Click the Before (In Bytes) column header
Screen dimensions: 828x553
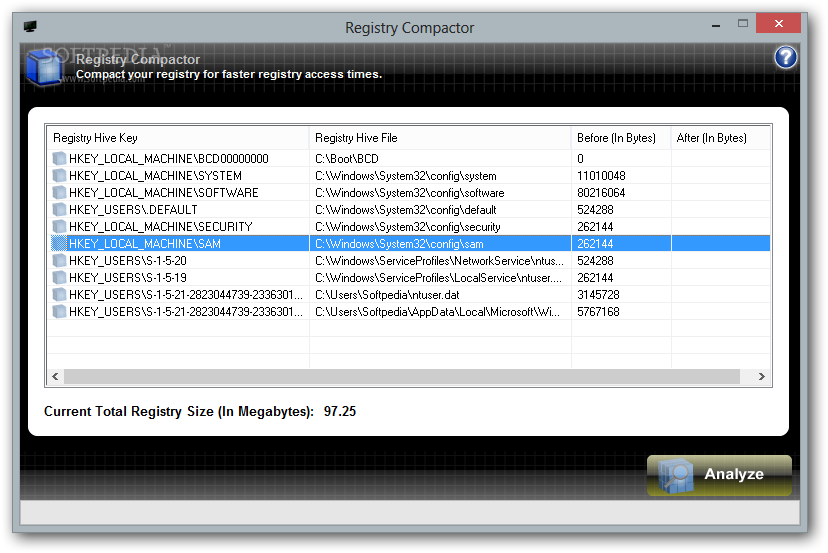[621, 138]
